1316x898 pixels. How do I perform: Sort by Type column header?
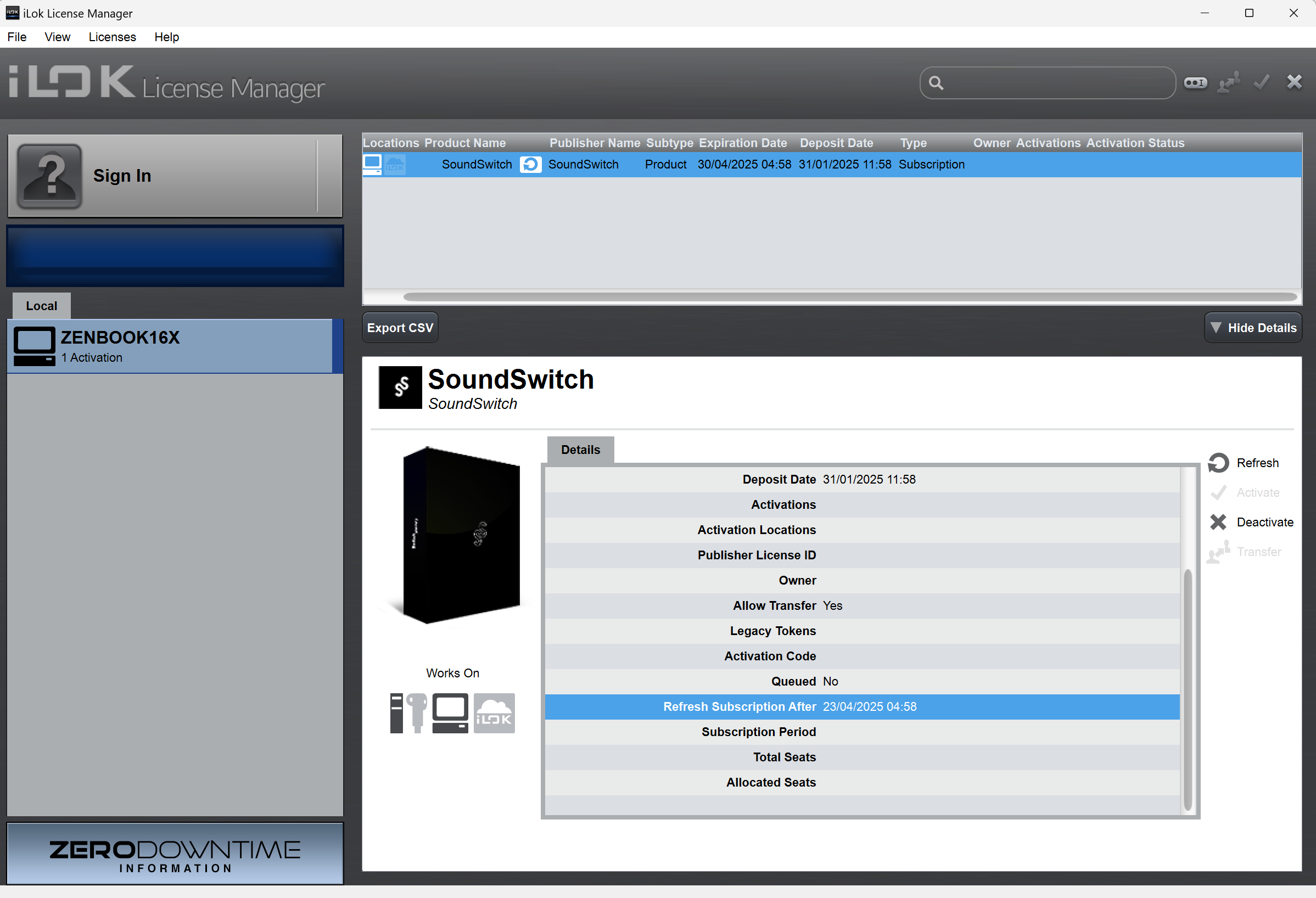click(914, 143)
